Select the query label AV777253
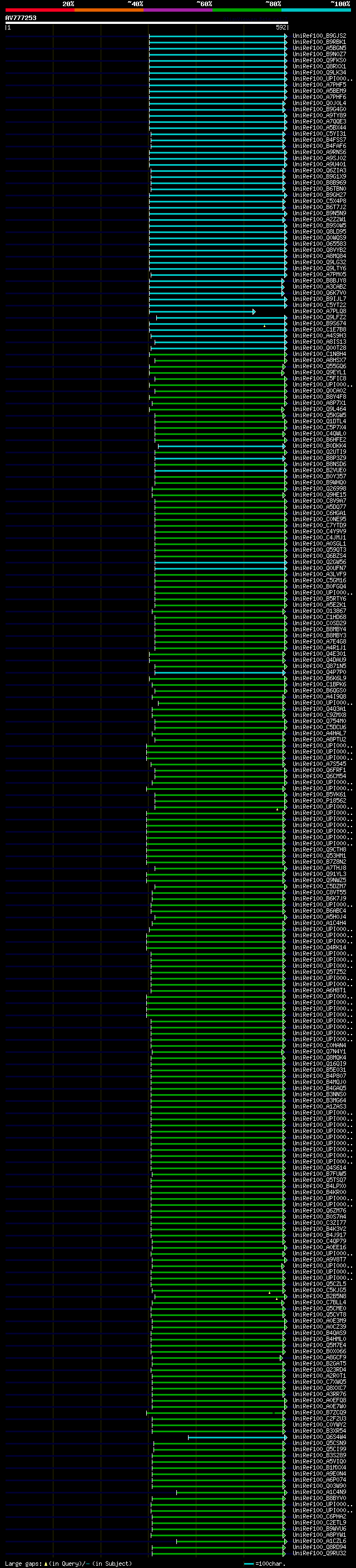Image resolution: width=356 pixels, height=1568 pixels. click(x=21, y=18)
